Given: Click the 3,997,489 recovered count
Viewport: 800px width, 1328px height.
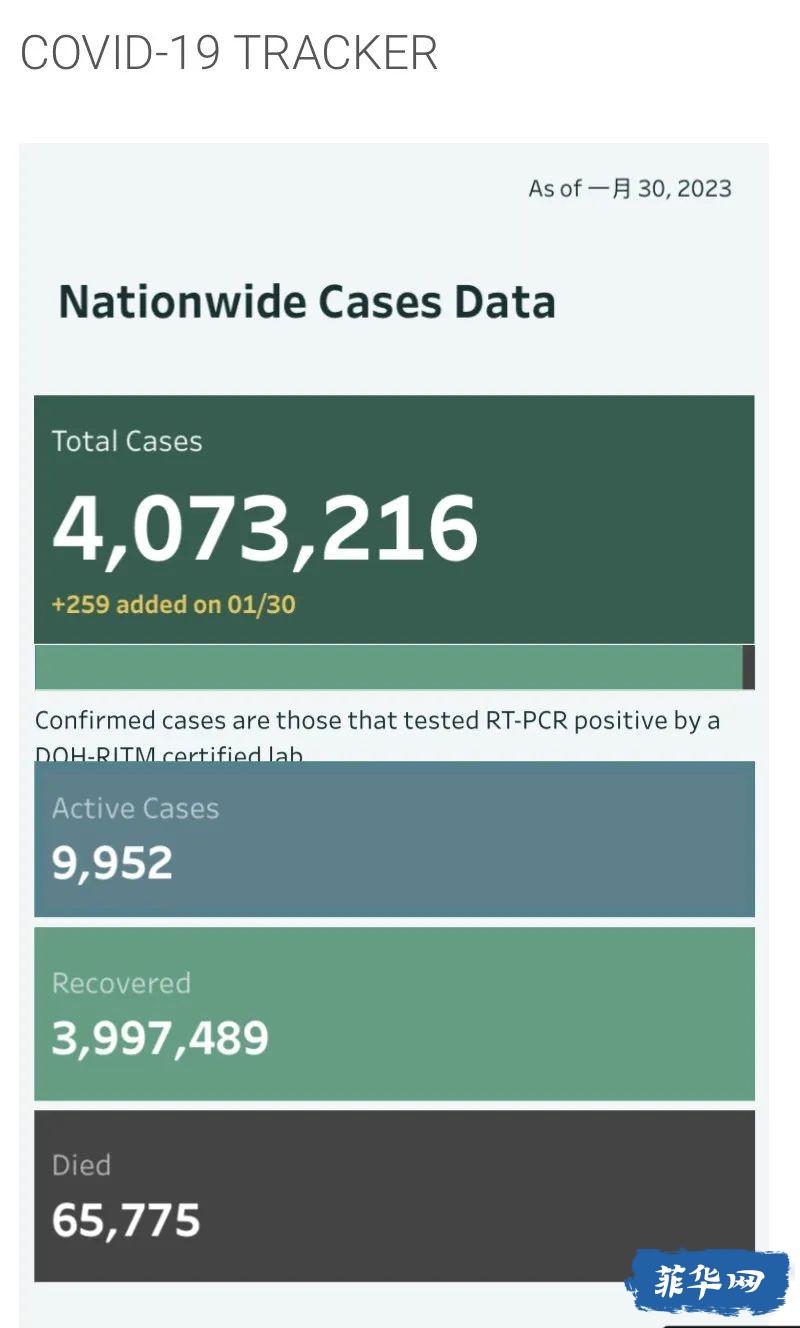Looking at the screenshot, I should [x=160, y=1039].
